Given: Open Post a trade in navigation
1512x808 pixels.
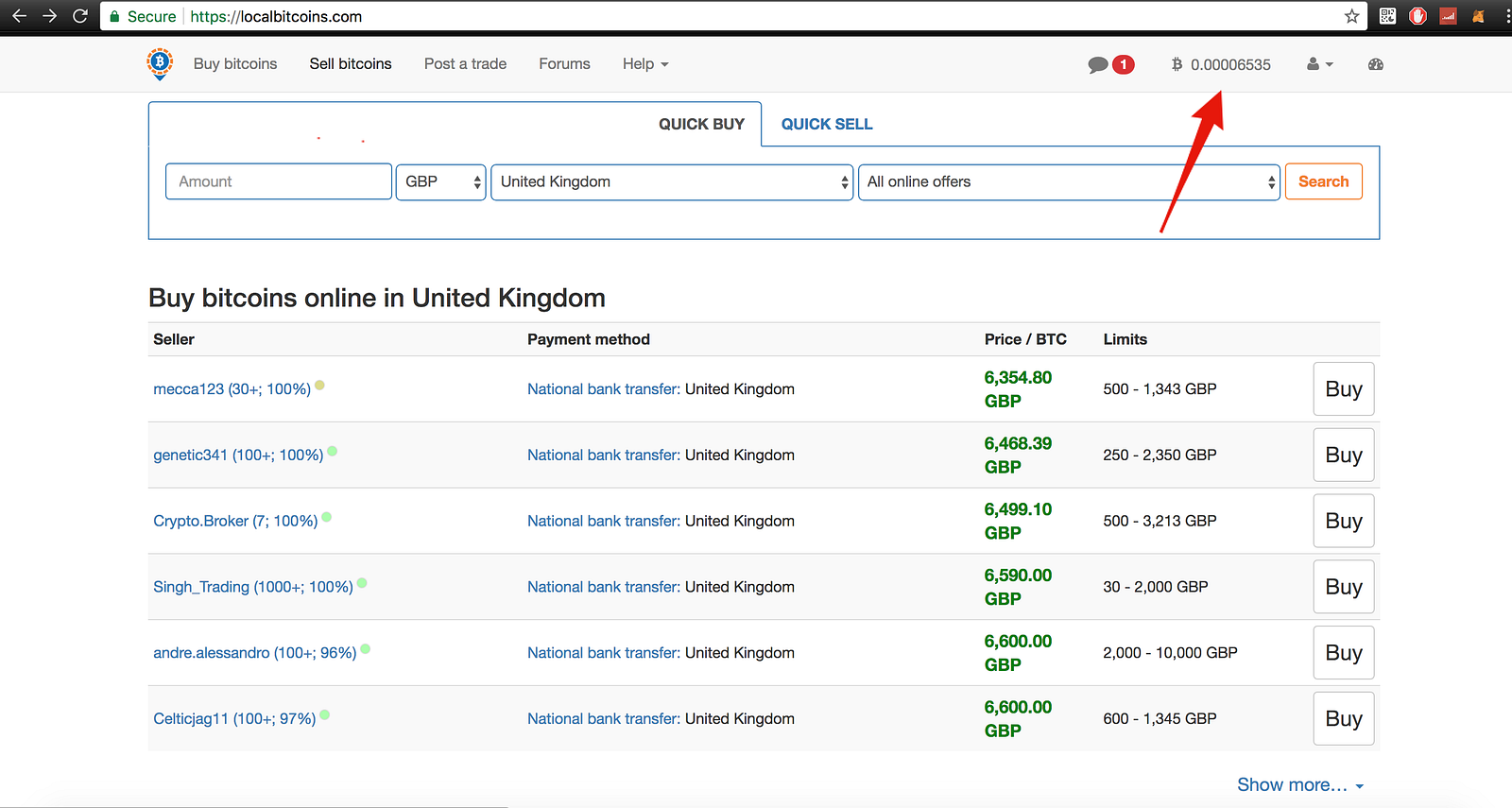Looking at the screenshot, I should click(465, 64).
